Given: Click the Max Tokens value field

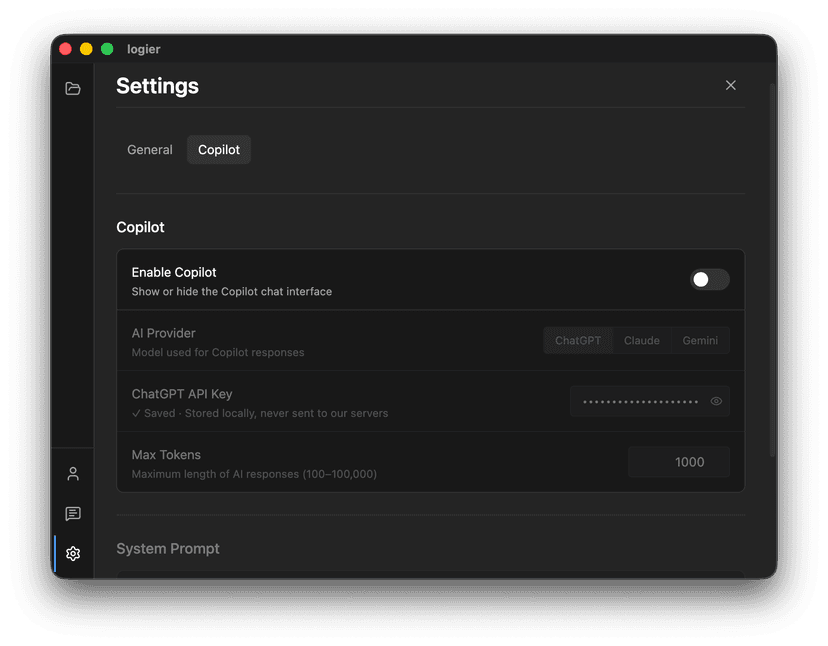Looking at the screenshot, I should (x=679, y=462).
